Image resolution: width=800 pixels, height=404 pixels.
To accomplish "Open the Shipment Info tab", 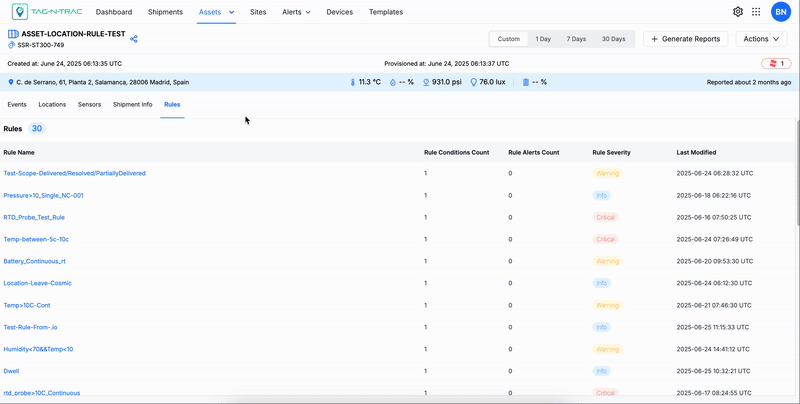I will tap(133, 104).
